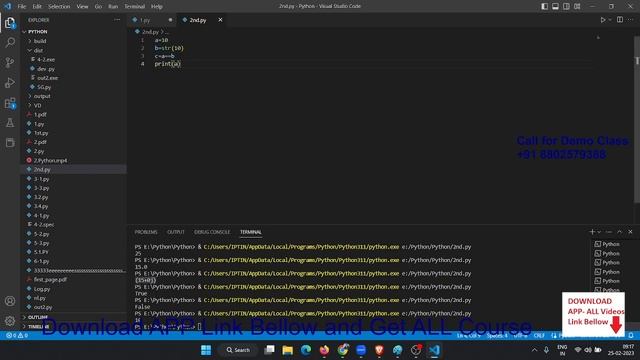This screenshot has width=640, height=360.
Task: Collapse the PYTHON workspace folder
Action: pos(73,31)
